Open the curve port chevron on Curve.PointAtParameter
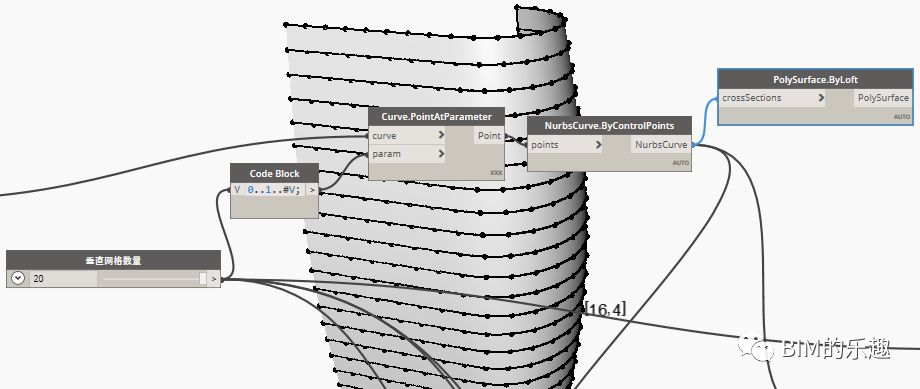This screenshot has height=389, width=920. coord(441,136)
